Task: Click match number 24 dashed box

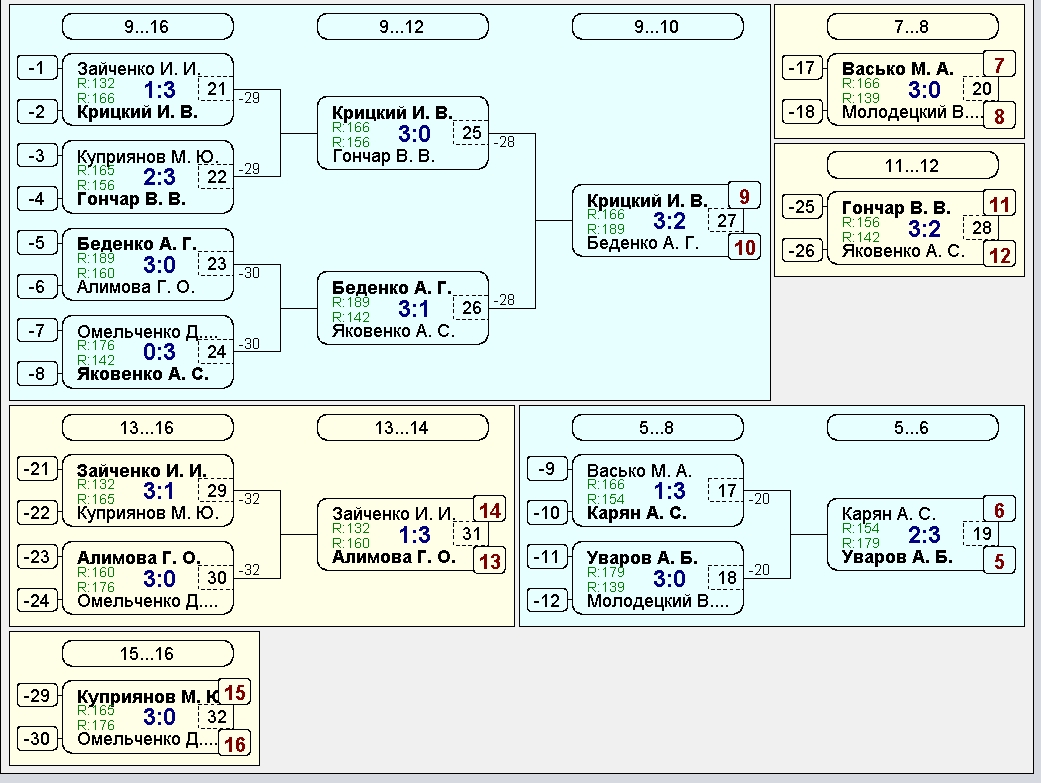Action: coord(216,351)
